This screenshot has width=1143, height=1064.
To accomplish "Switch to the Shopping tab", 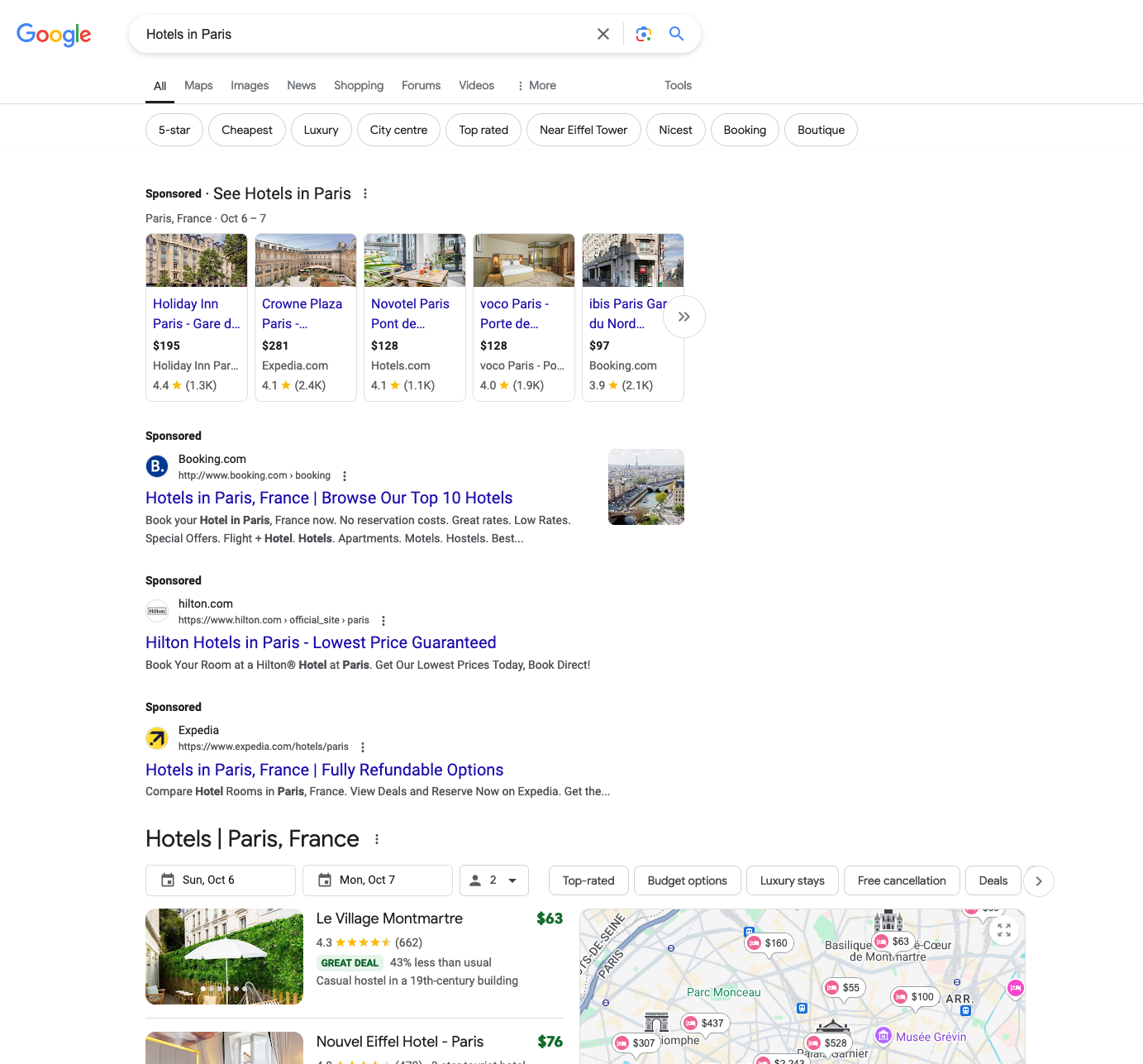I will tap(359, 85).
